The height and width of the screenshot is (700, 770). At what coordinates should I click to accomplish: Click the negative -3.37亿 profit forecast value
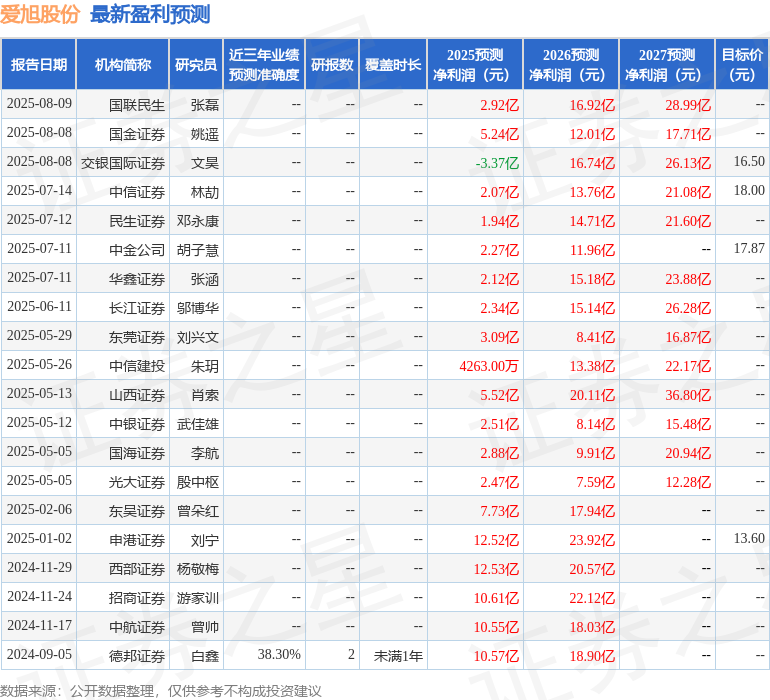pyautogui.click(x=496, y=162)
